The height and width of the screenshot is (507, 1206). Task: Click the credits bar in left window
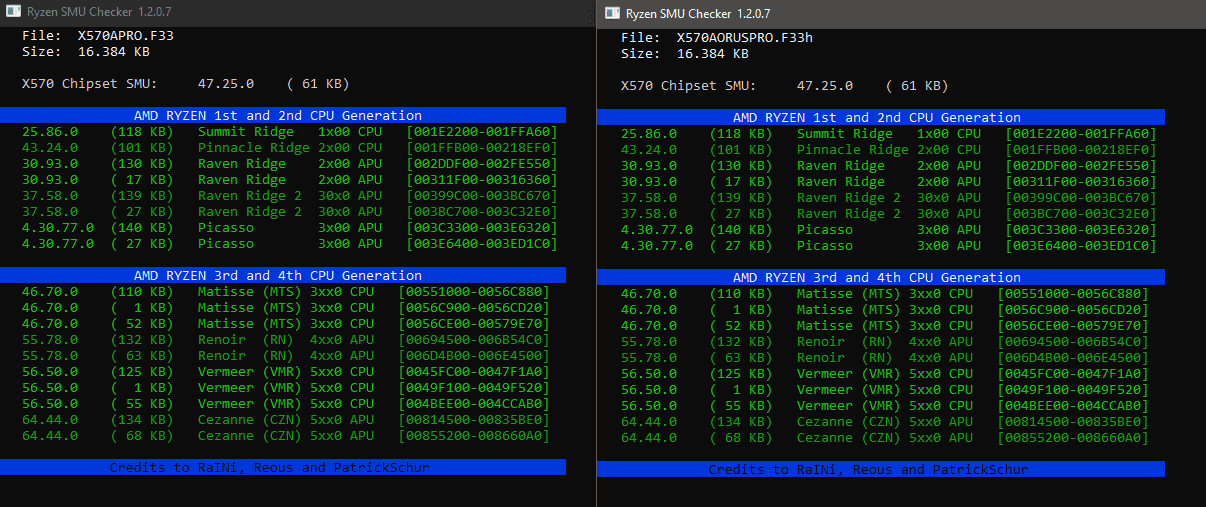tap(283, 467)
